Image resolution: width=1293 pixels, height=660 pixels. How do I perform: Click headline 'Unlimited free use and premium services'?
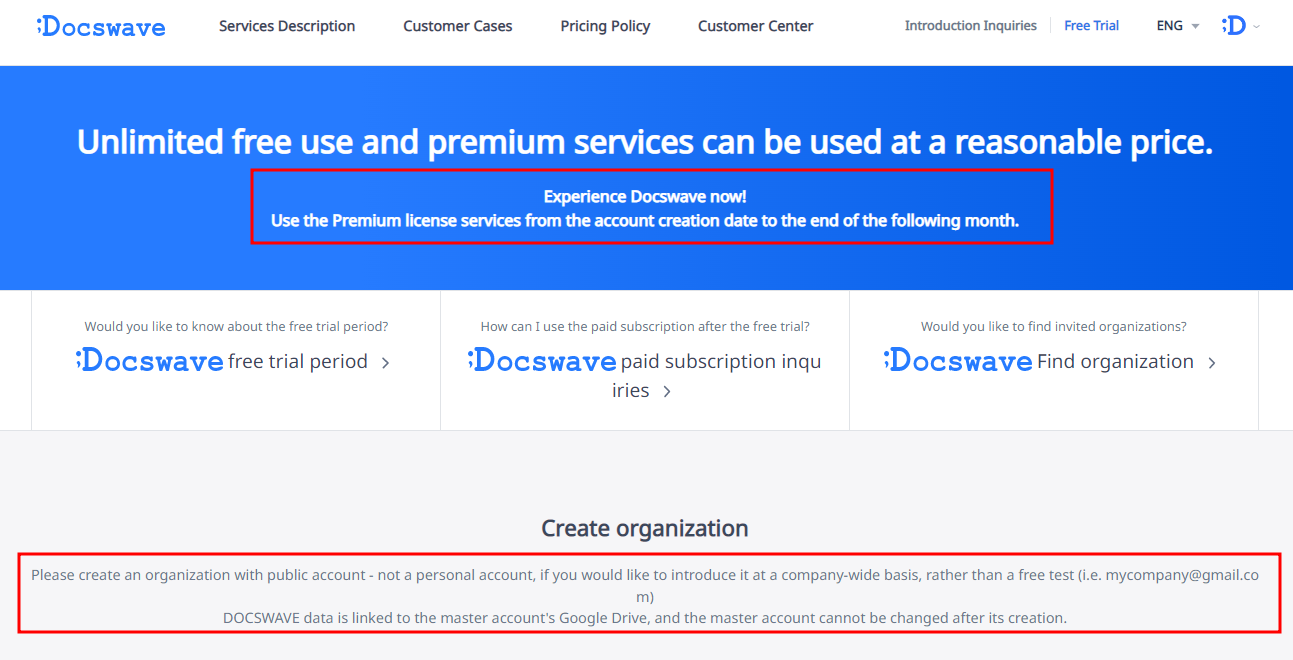(x=645, y=142)
